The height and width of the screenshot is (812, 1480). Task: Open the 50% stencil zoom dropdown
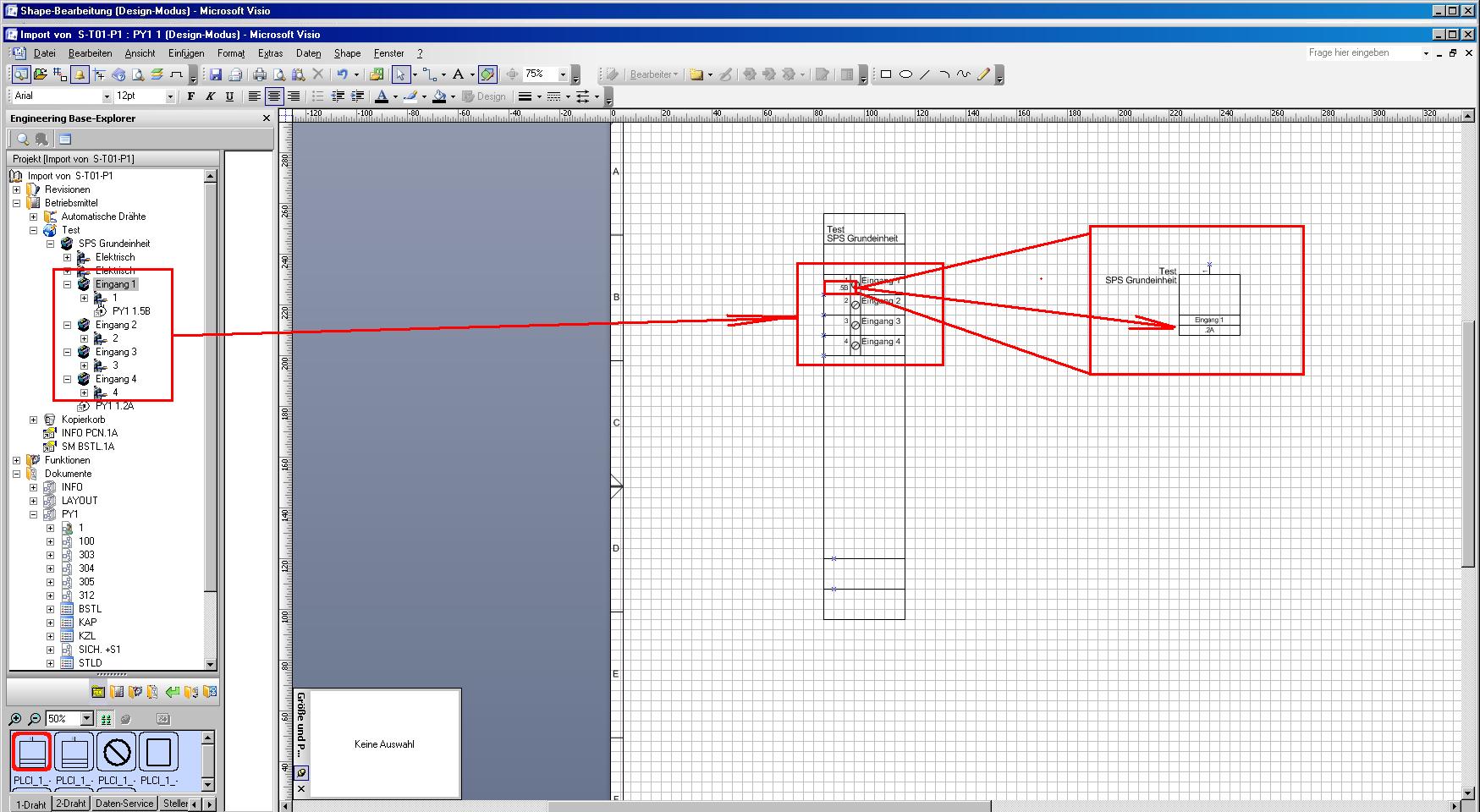(86, 719)
